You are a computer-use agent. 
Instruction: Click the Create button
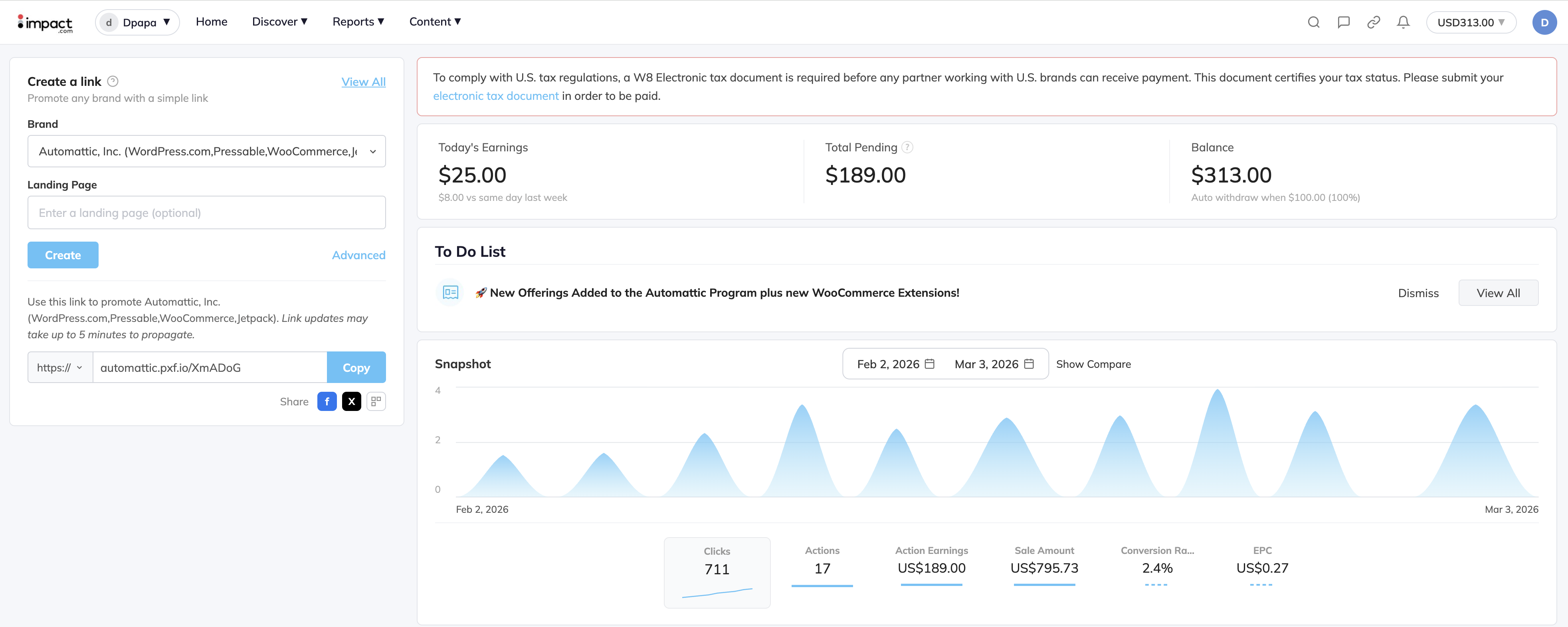63,254
